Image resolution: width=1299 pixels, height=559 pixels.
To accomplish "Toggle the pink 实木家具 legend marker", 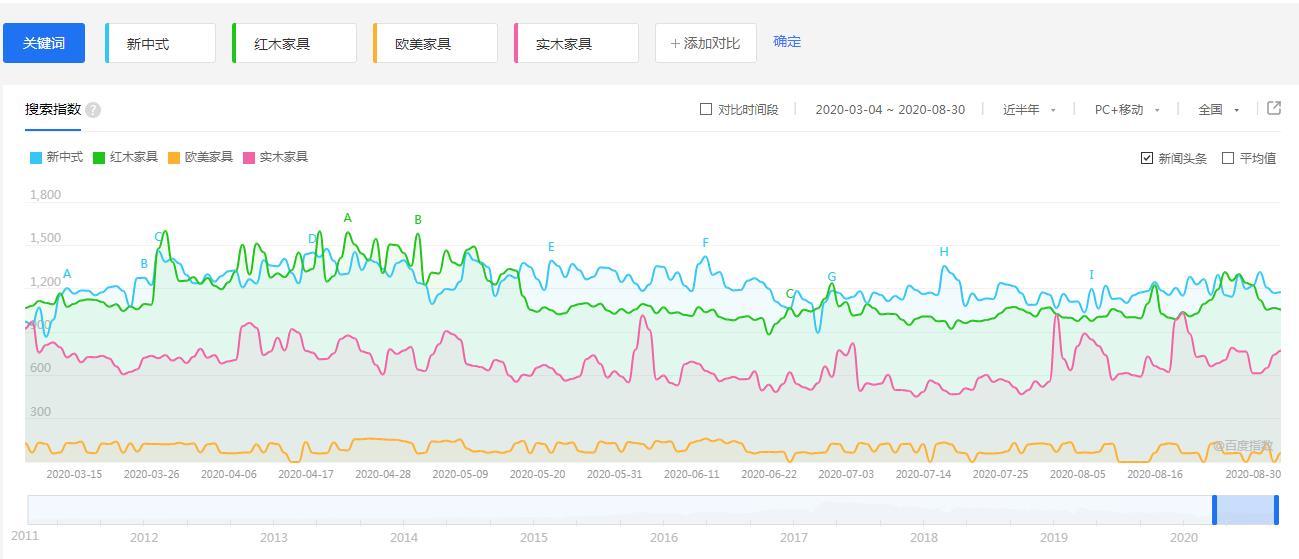I will [x=249, y=158].
